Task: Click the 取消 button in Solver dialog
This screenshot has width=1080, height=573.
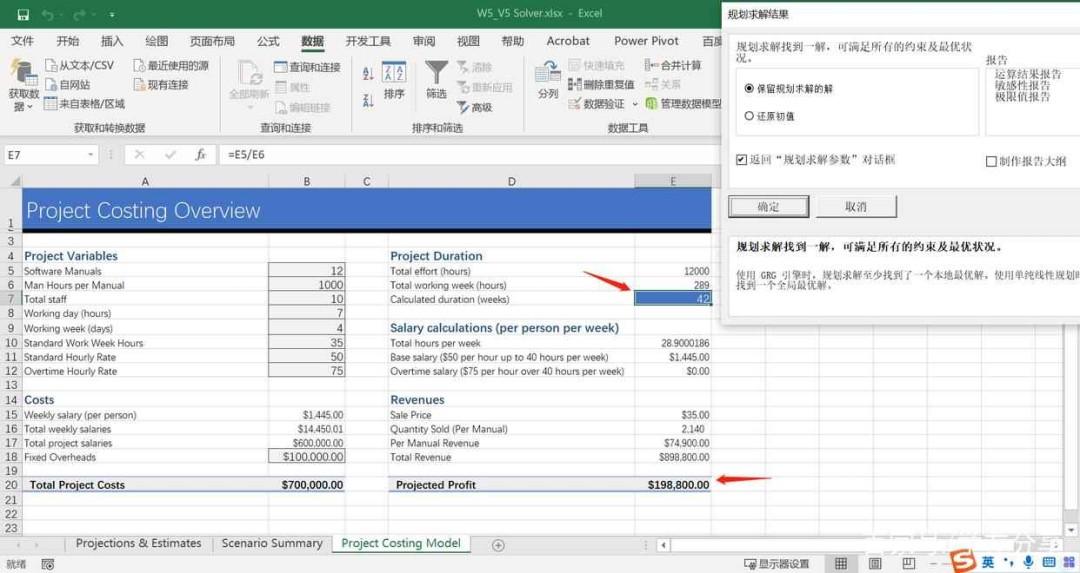Action: (856, 207)
